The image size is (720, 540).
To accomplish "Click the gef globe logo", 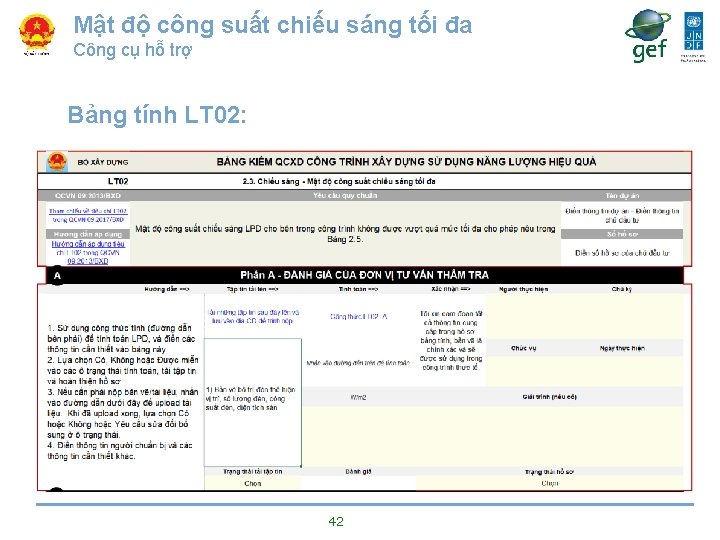I will 648,36.
